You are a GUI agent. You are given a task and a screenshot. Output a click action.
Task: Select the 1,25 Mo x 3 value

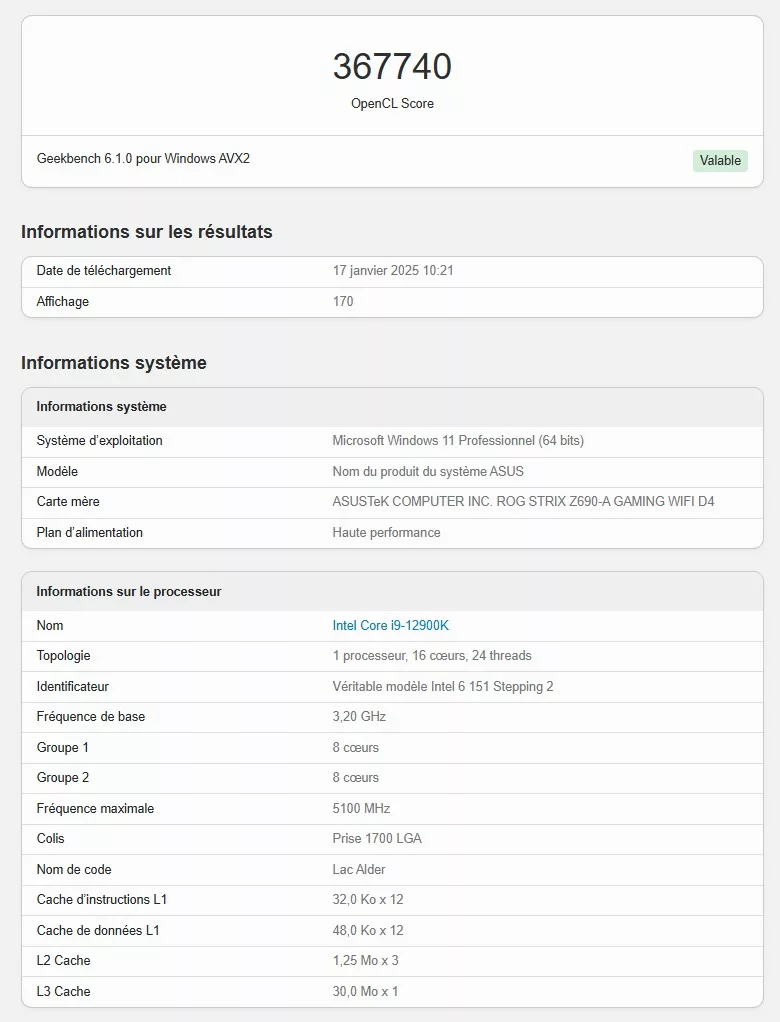pyautogui.click(x=366, y=961)
